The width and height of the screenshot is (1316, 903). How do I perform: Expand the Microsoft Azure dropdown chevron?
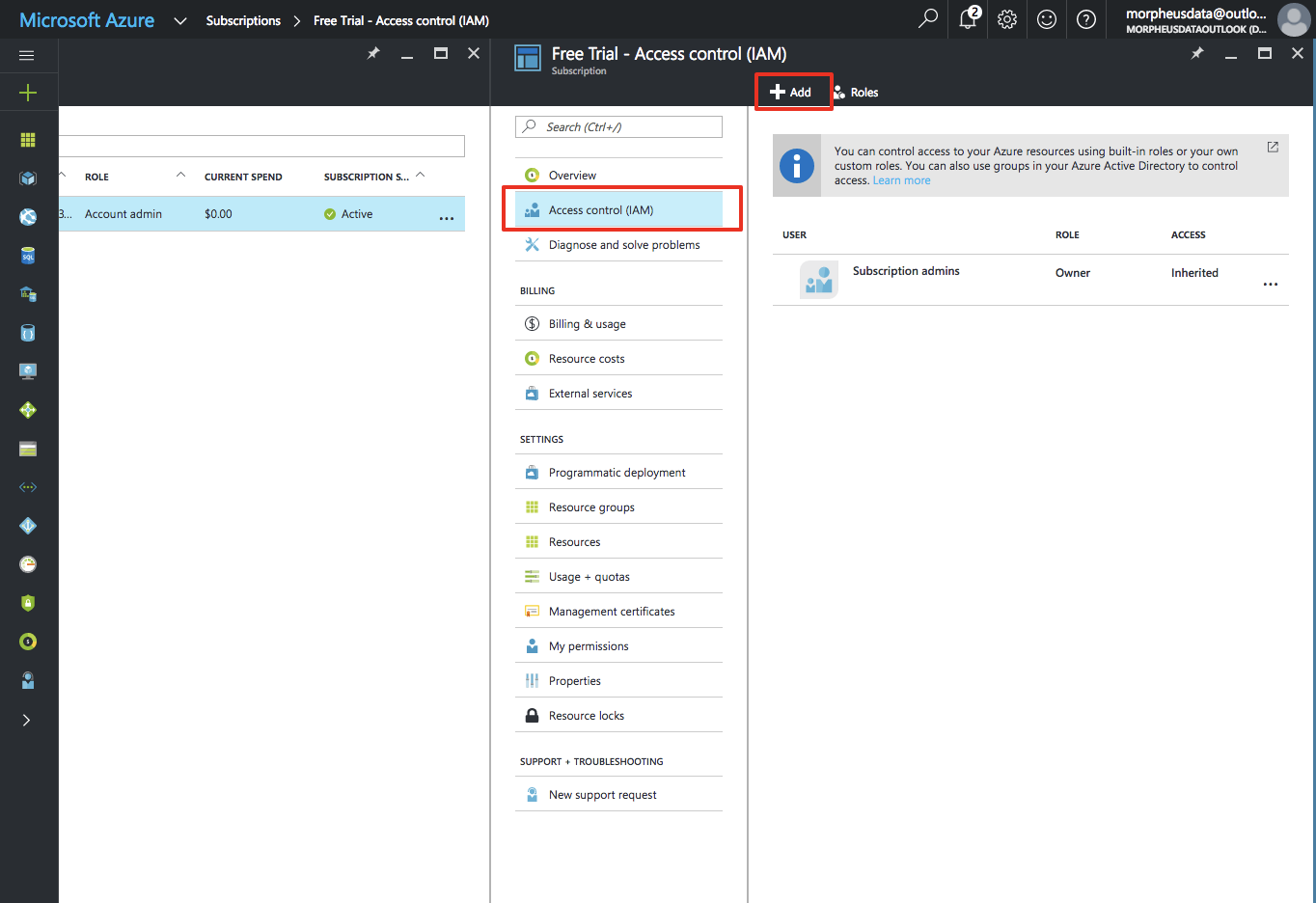pyautogui.click(x=180, y=20)
